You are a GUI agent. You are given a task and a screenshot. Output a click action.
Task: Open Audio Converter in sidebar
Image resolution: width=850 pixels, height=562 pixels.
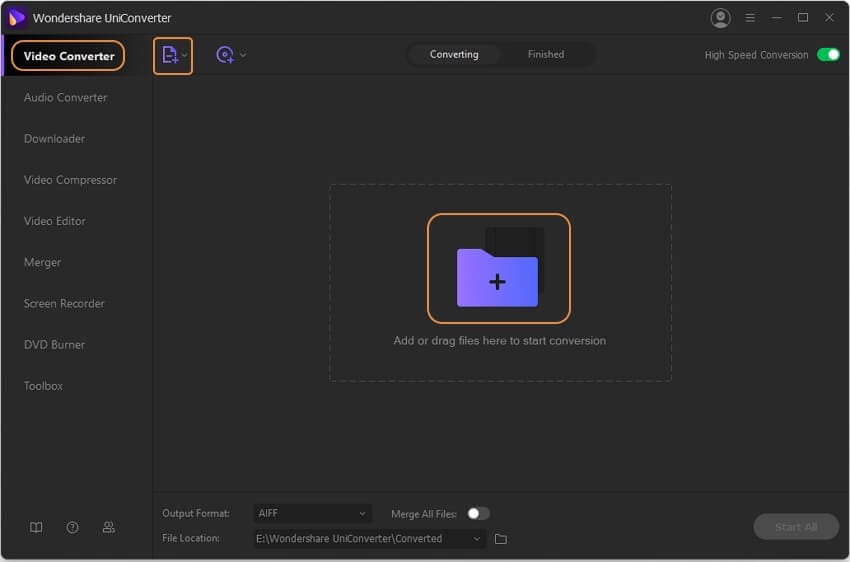(65, 98)
